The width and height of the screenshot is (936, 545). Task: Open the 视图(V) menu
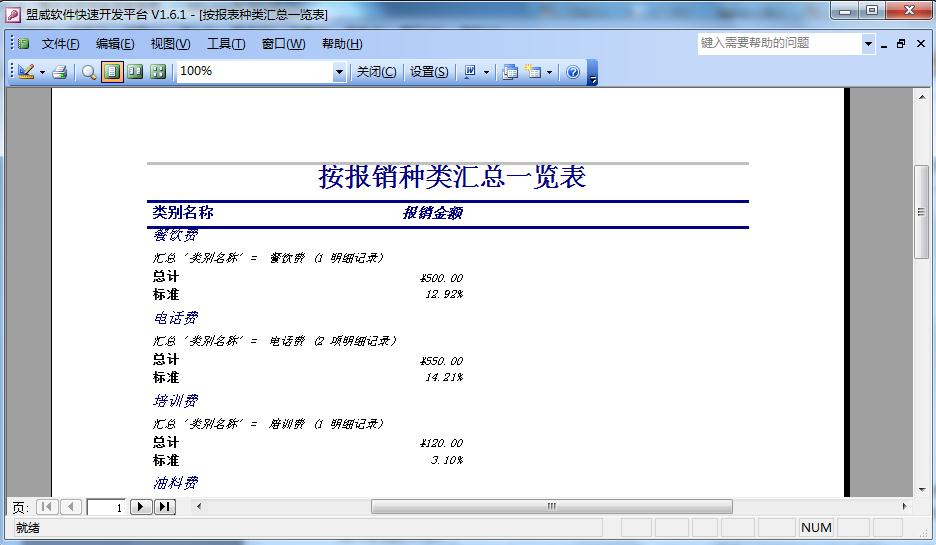coord(170,44)
